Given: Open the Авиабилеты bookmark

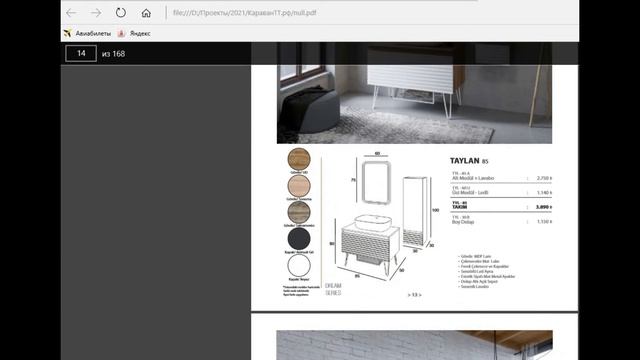Looking at the screenshot, I should 87,33.
